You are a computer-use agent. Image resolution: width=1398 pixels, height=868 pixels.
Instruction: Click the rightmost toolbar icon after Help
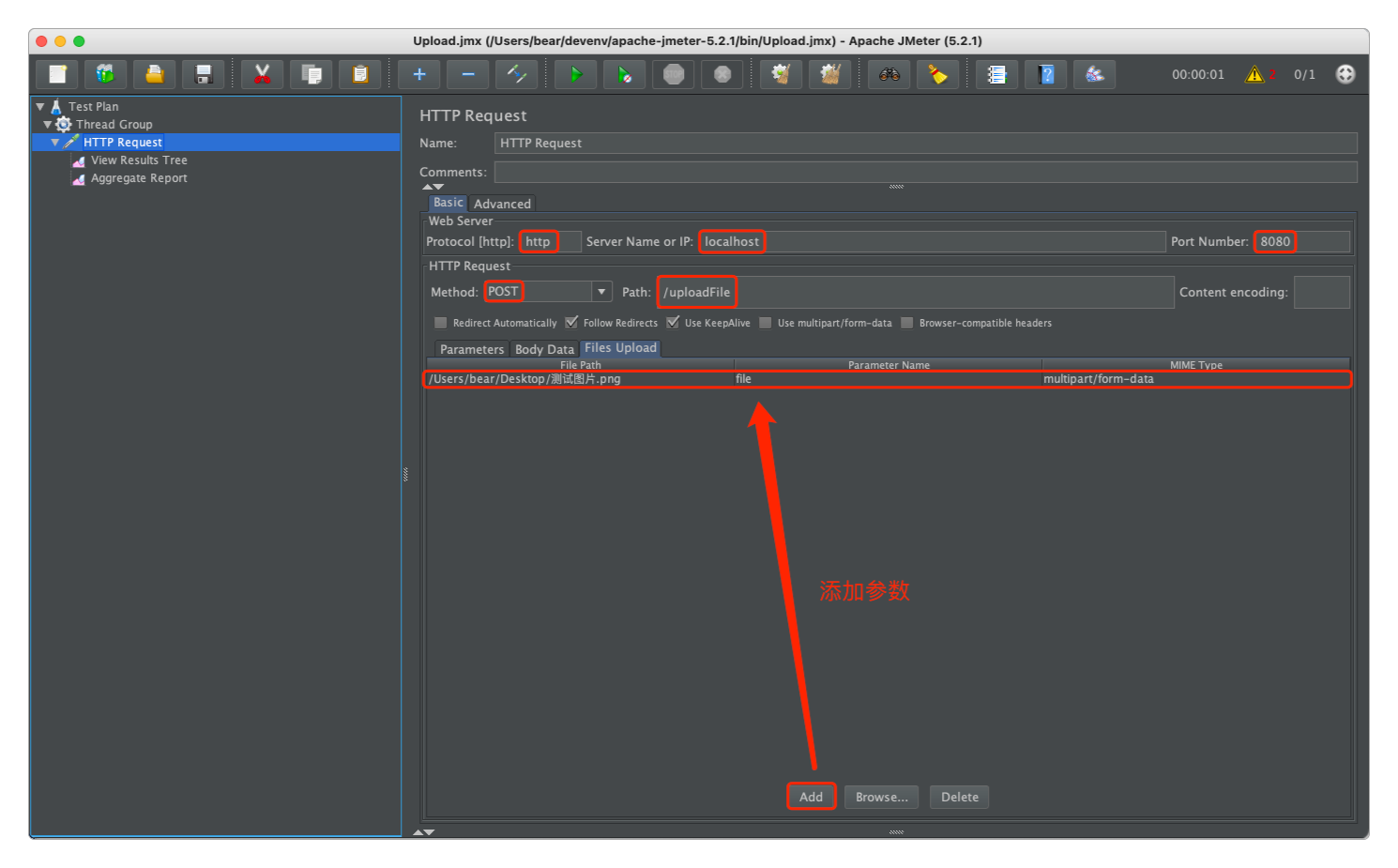1095,74
